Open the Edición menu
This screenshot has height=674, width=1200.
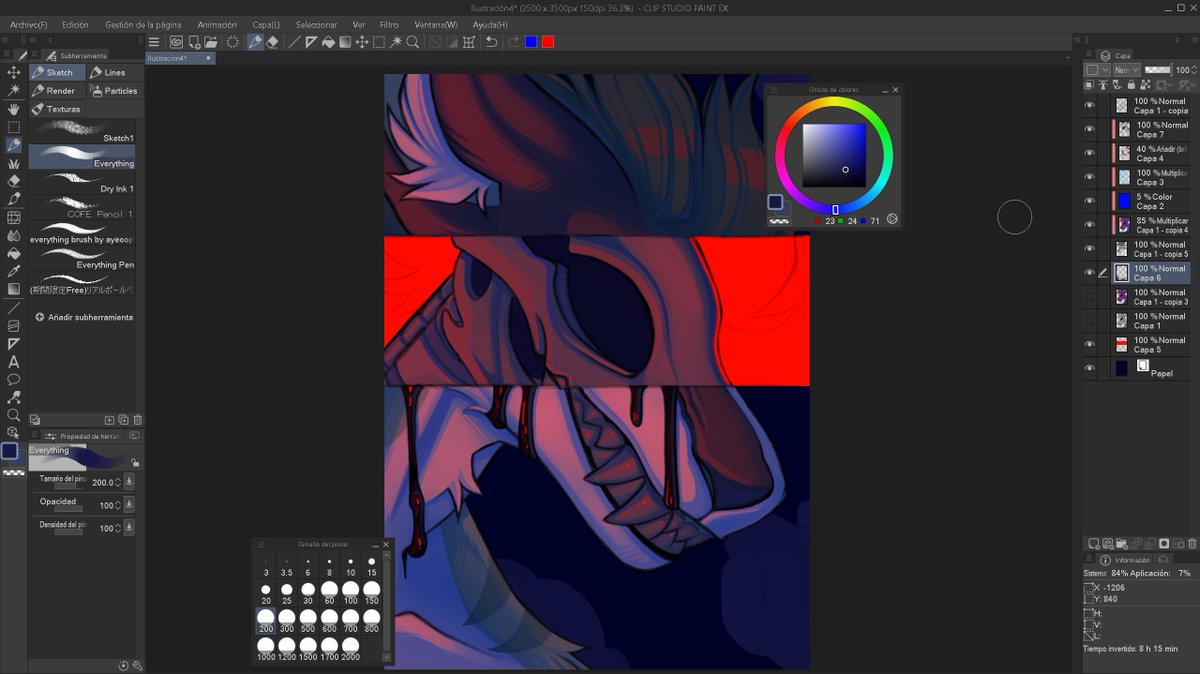[x=75, y=24]
